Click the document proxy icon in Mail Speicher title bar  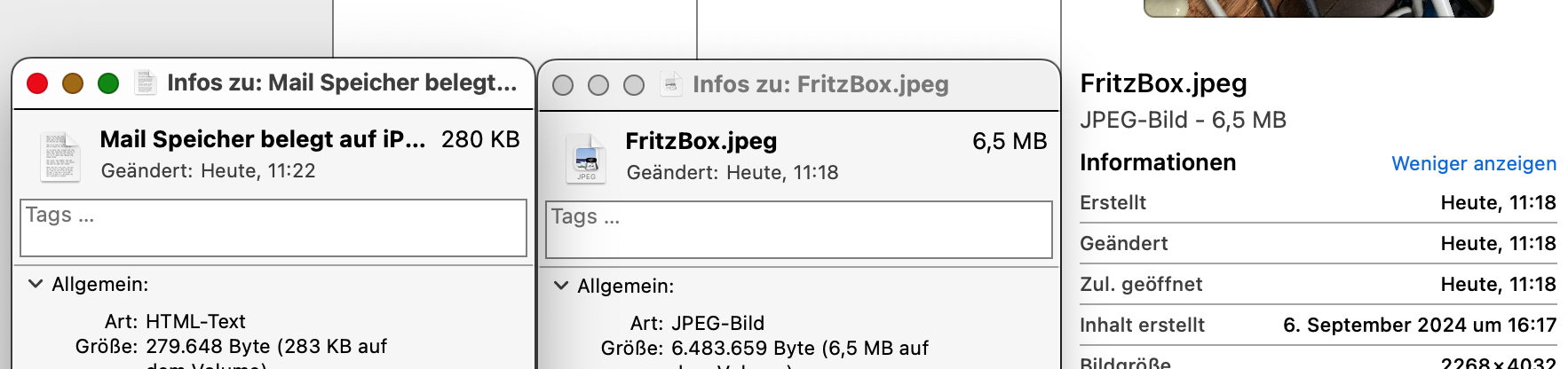tap(146, 82)
